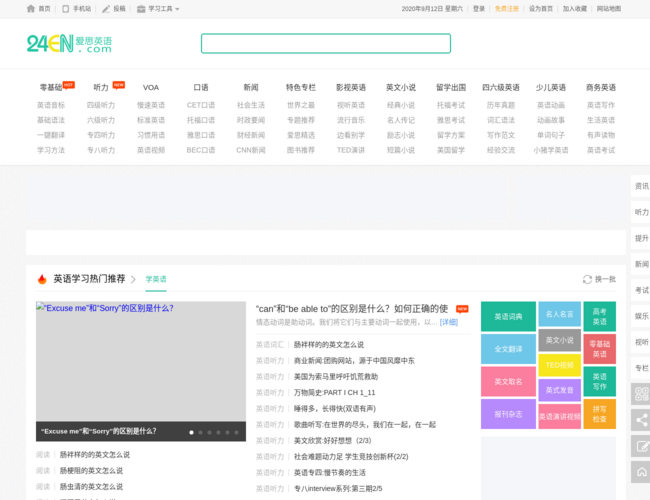
Task: Click the CNN新闻 submenu link
Action: coord(251,150)
